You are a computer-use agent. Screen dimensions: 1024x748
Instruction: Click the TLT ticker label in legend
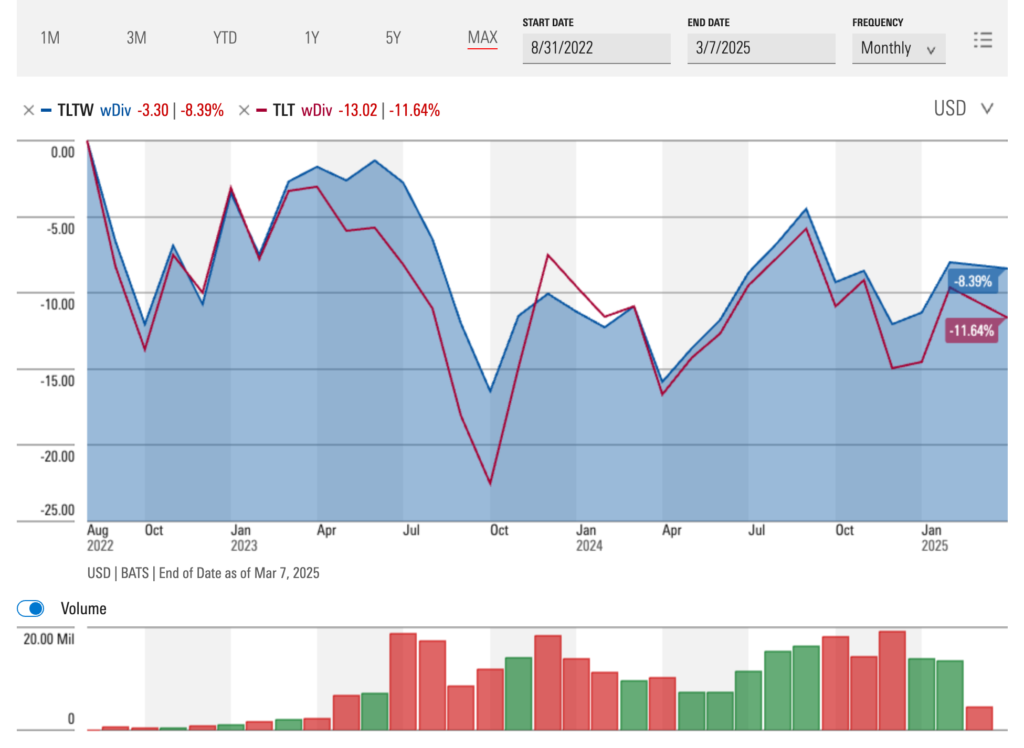point(284,110)
